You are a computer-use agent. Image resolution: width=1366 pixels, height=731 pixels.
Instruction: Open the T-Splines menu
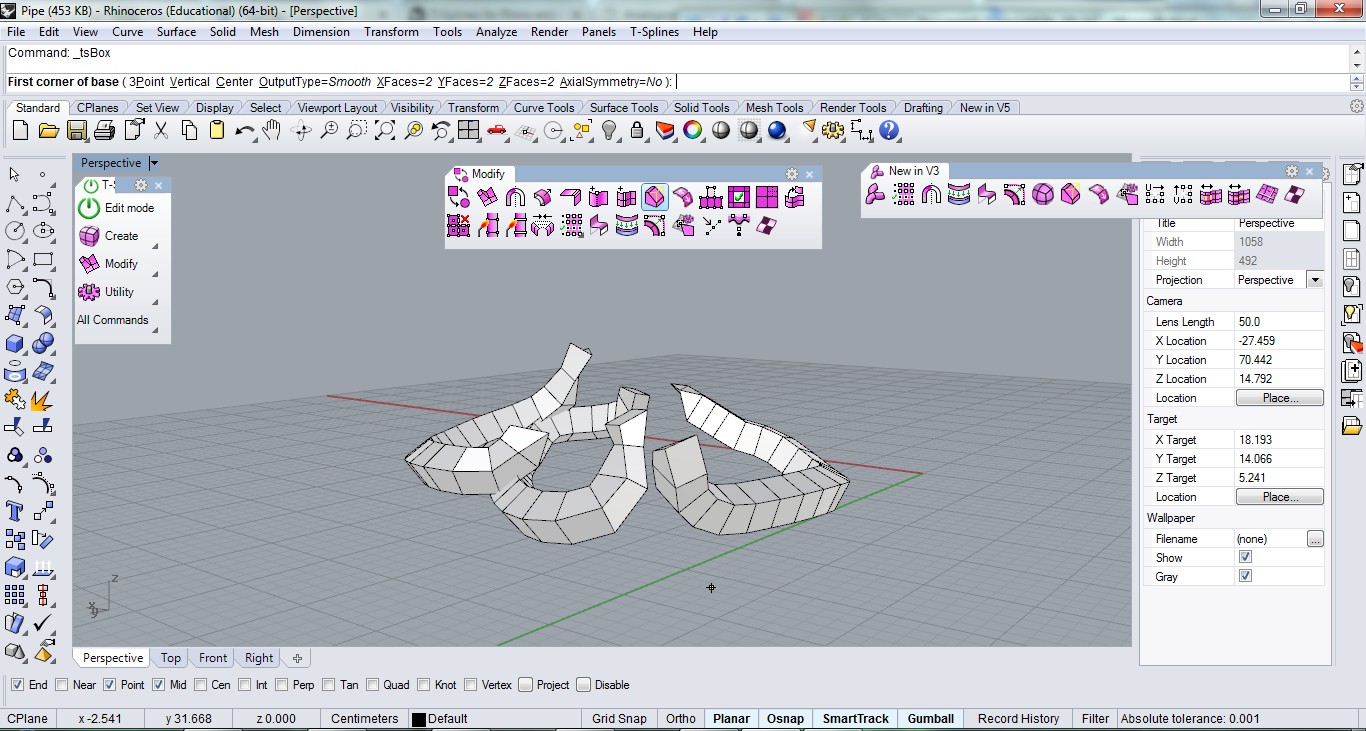point(654,32)
